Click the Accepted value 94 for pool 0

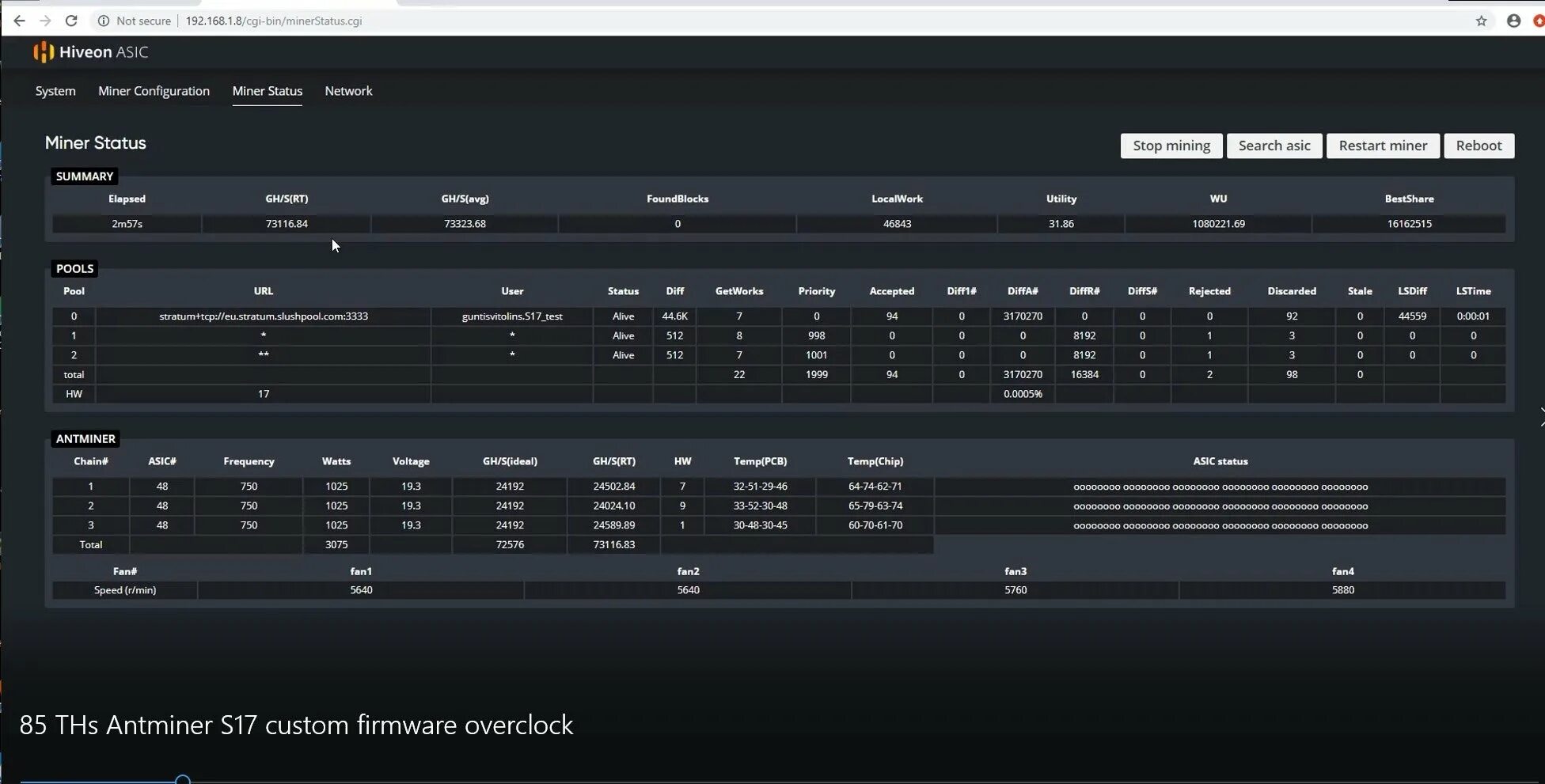892,316
